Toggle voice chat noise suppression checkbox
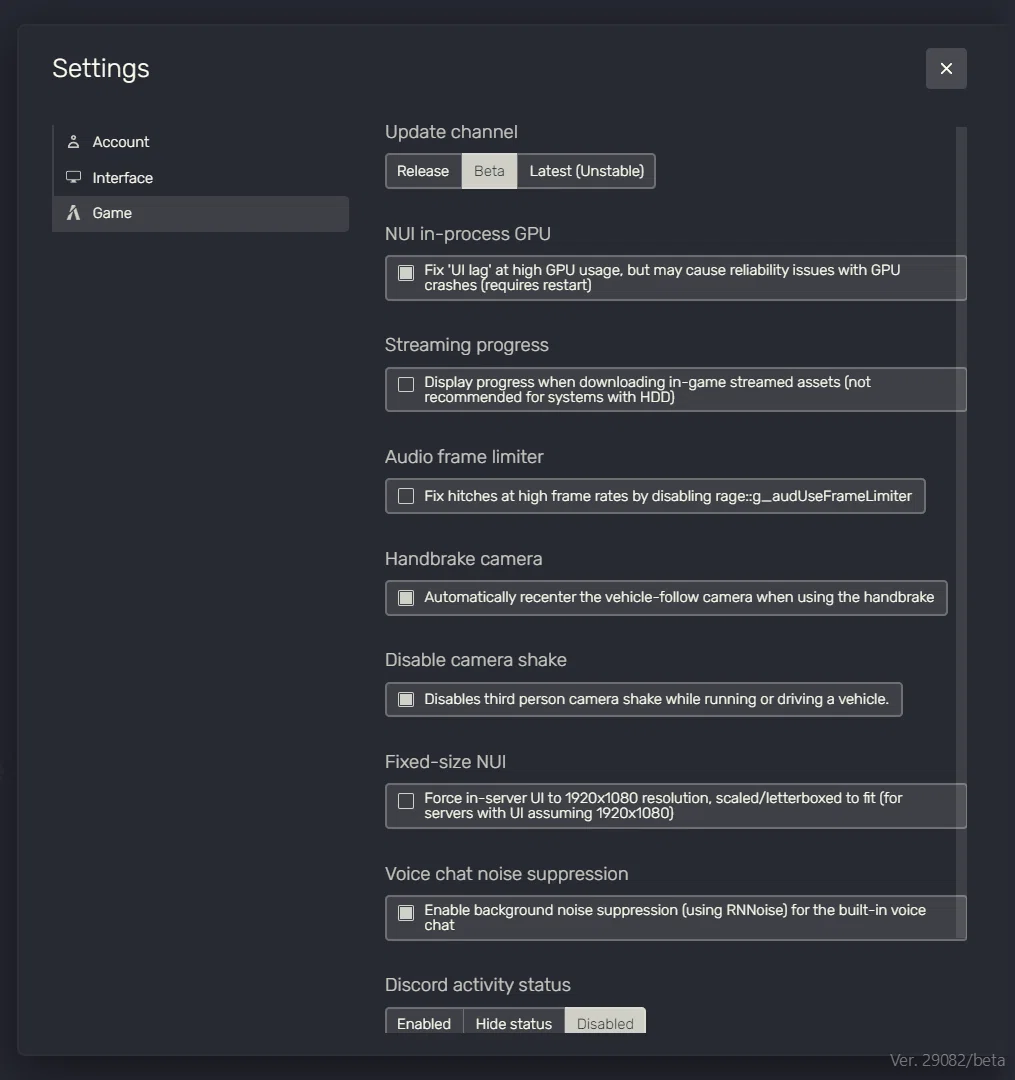The image size is (1015, 1080). 406,913
